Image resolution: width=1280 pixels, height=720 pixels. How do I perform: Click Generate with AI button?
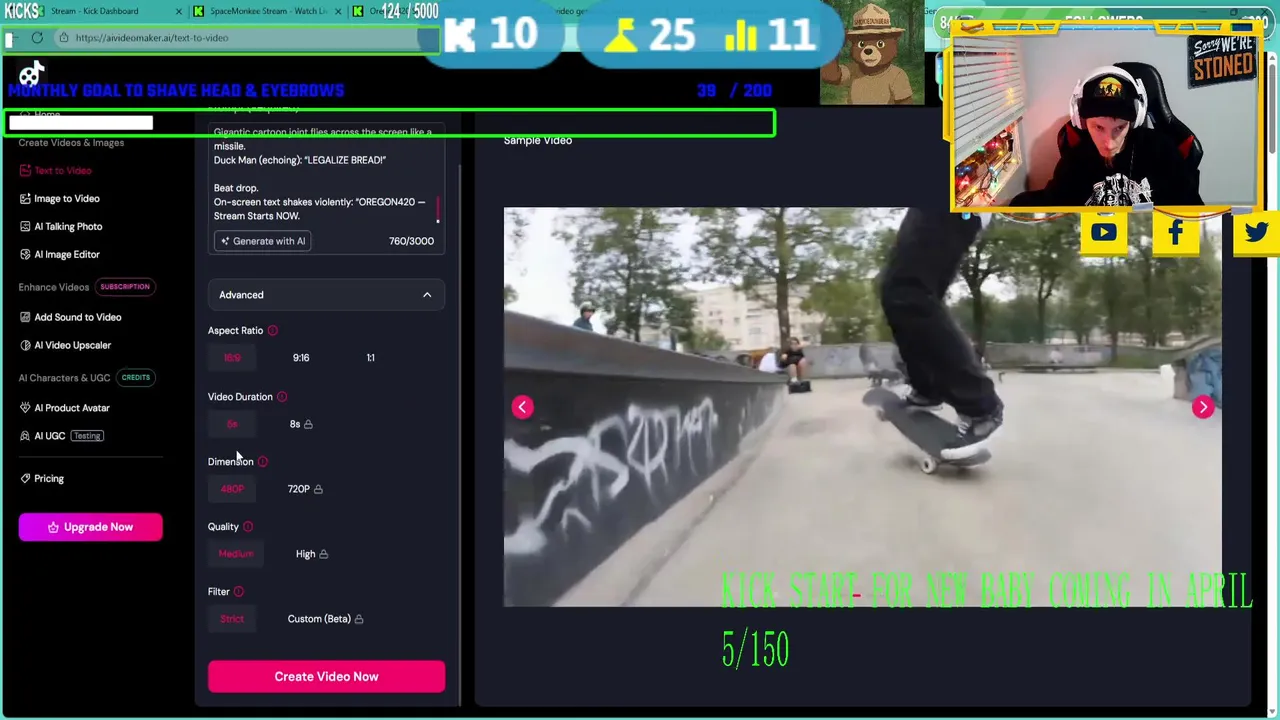[263, 241]
